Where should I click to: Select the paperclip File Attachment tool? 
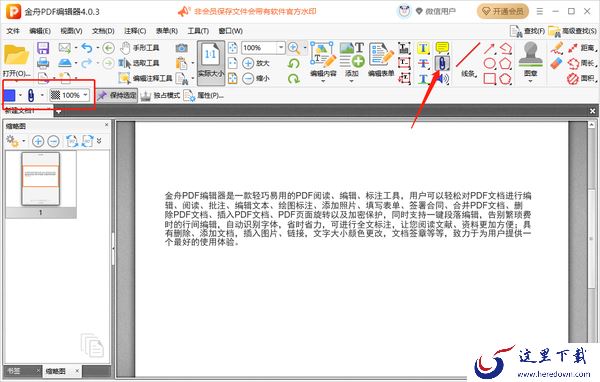(442, 63)
